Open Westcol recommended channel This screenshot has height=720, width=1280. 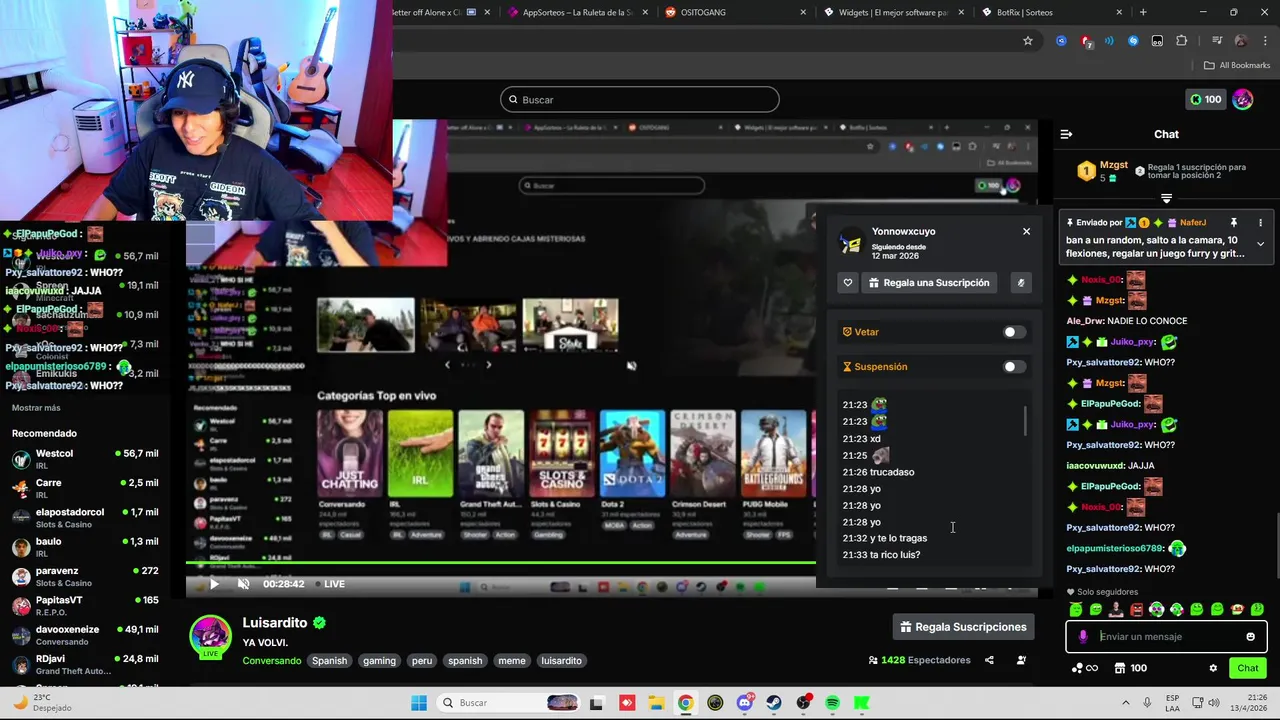pos(85,459)
